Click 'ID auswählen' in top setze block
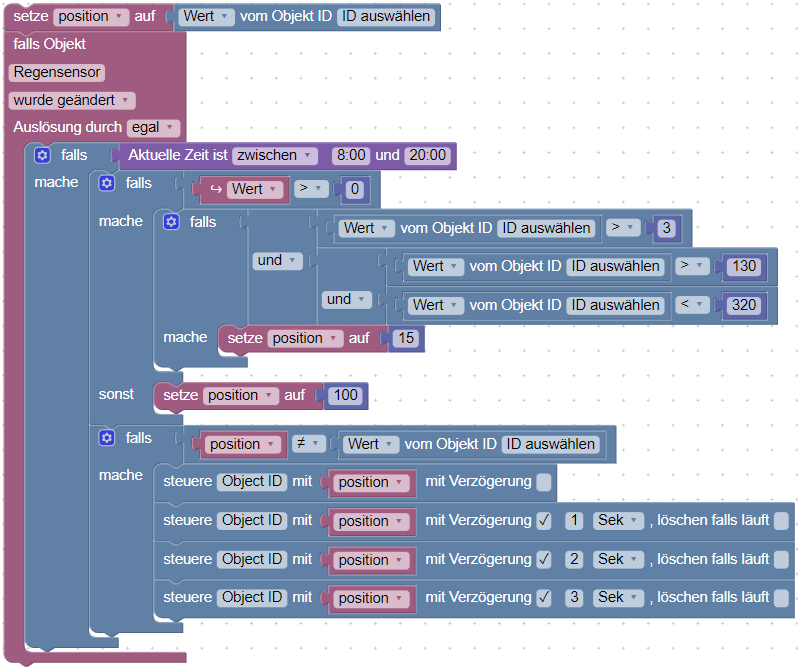The height and width of the screenshot is (670, 798). [386, 16]
